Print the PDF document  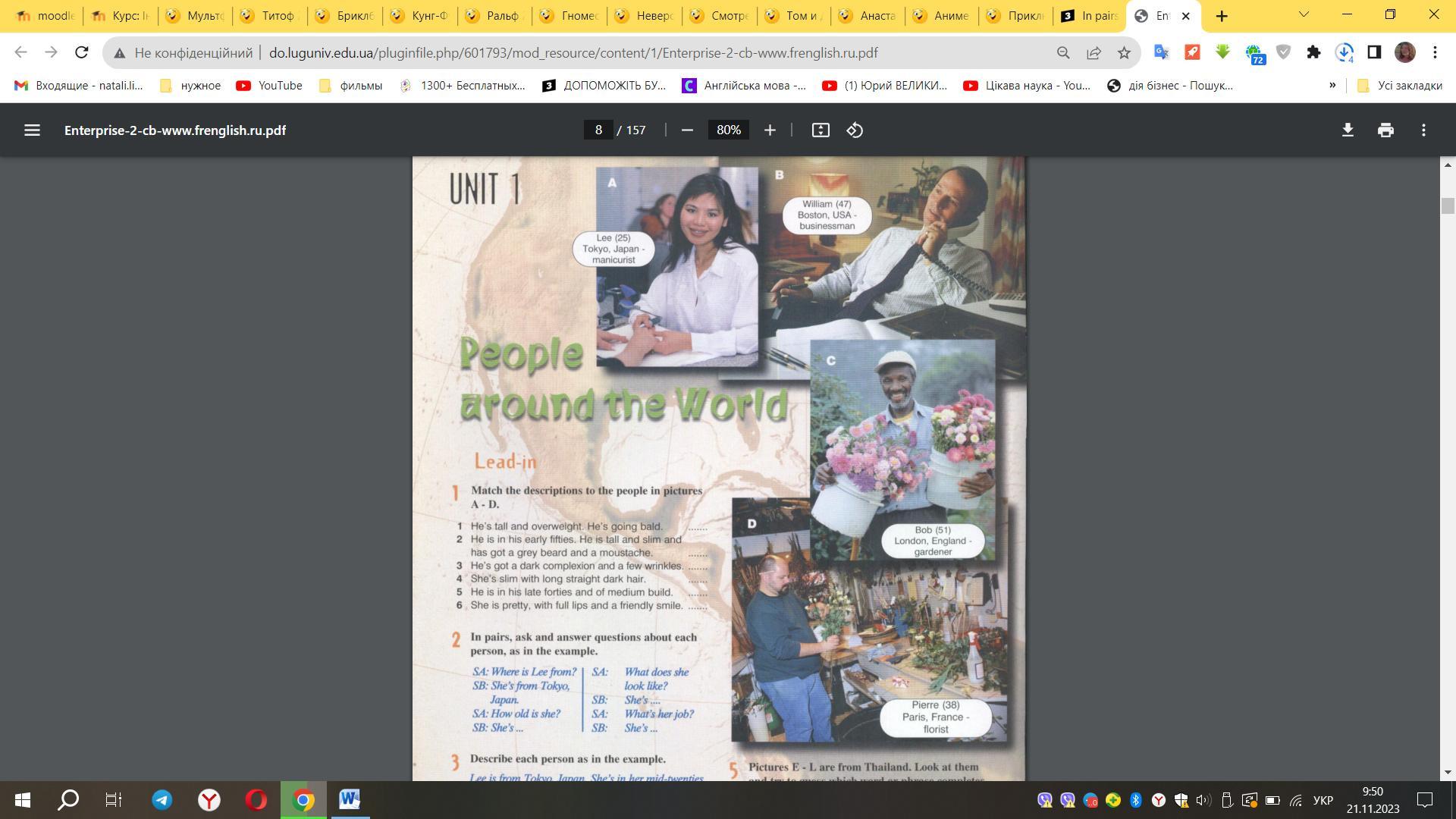click(x=1385, y=130)
